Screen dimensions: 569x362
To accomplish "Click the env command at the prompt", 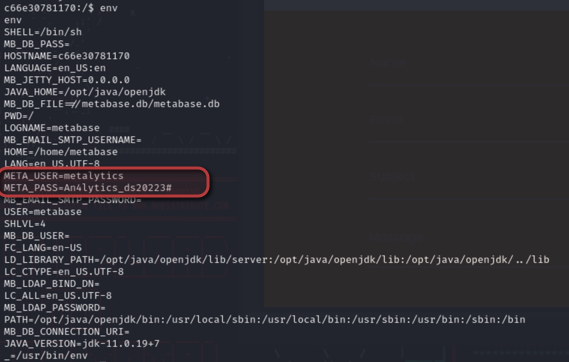I will coord(109,8).
